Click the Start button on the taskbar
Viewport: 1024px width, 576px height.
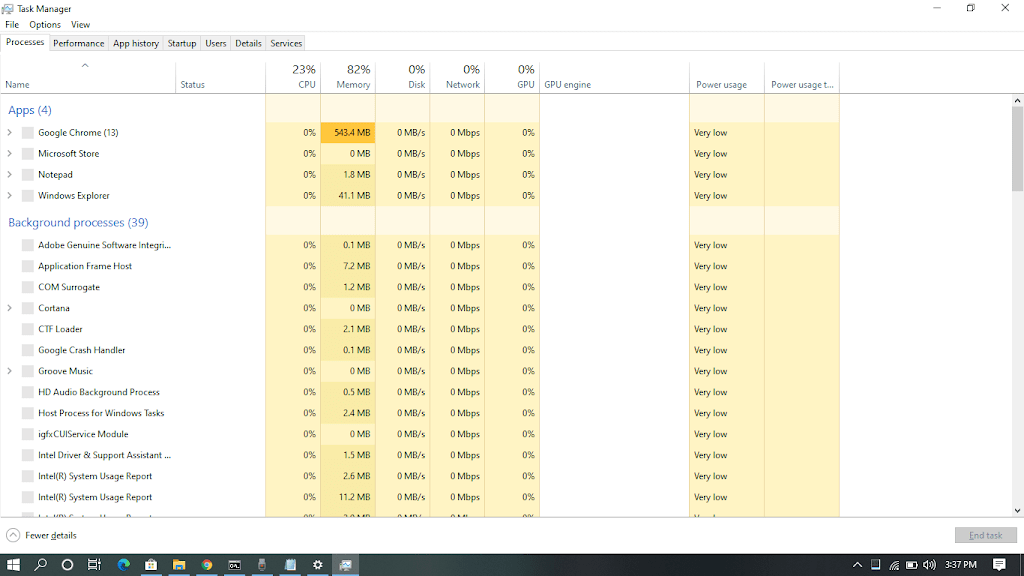point(14,565)
